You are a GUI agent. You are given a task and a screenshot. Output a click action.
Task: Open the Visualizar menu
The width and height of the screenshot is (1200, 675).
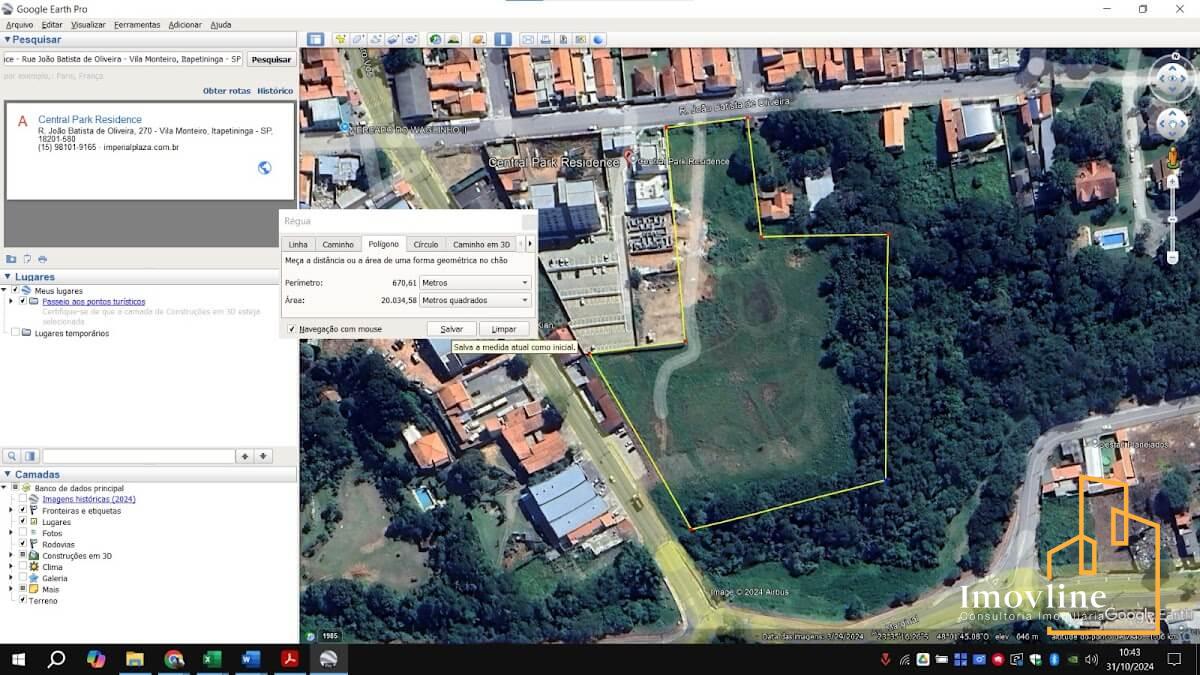[x=88, y=24]
